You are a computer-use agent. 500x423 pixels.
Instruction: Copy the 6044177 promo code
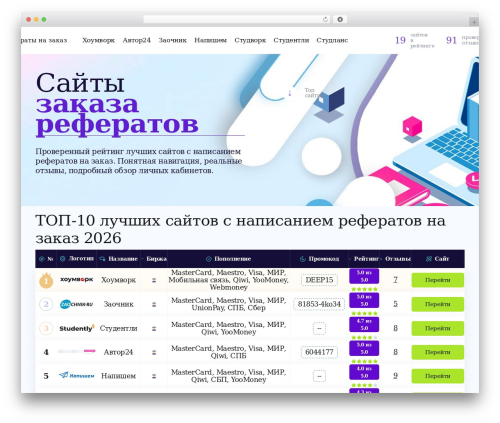319,352
